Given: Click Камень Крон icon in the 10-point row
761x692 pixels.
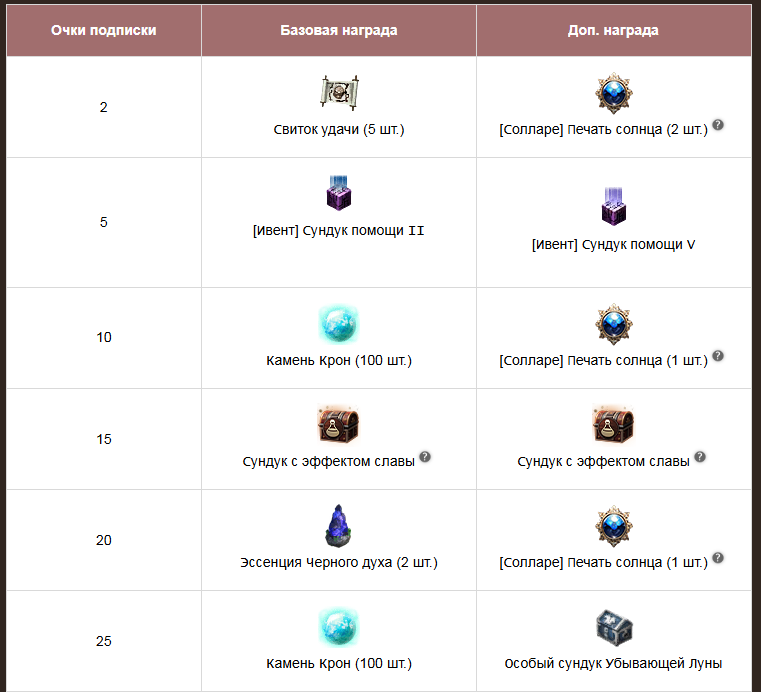Looking at the screenshot, I should (x=339, y=324).
